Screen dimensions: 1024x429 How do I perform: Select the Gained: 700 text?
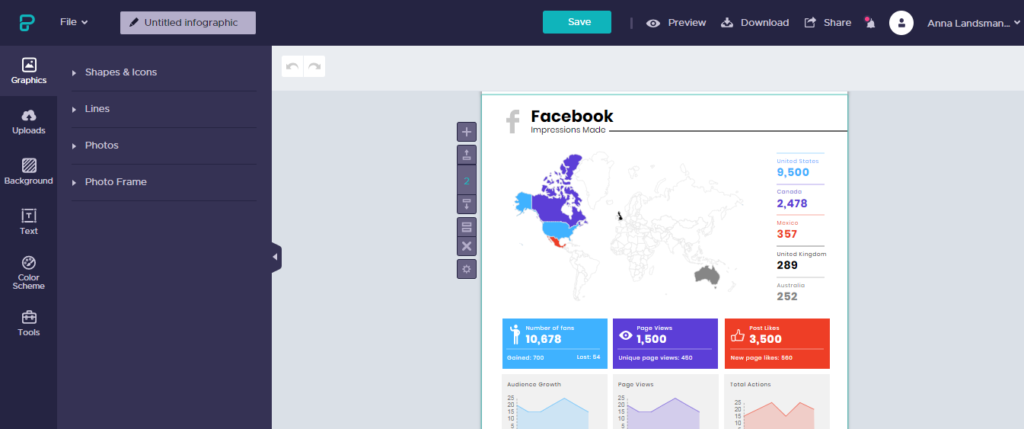point(525,358)
